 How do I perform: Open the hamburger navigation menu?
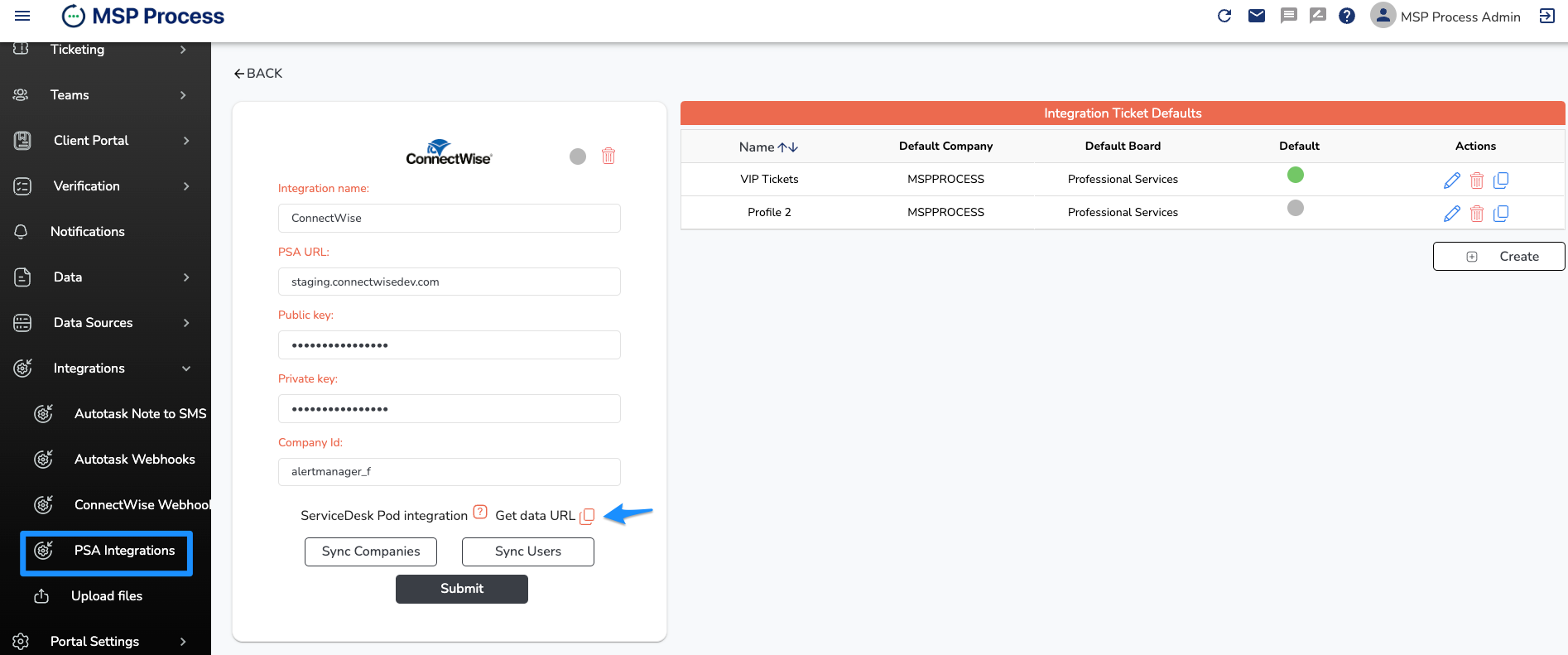tap(22, 16)
